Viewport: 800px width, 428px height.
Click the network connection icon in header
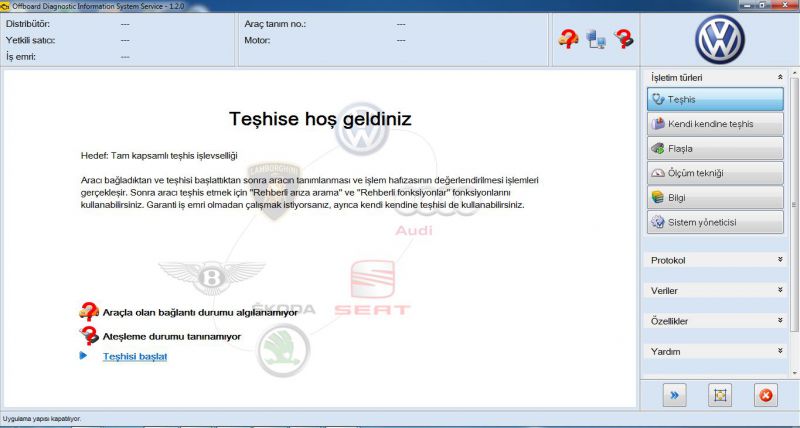point(595,39)
